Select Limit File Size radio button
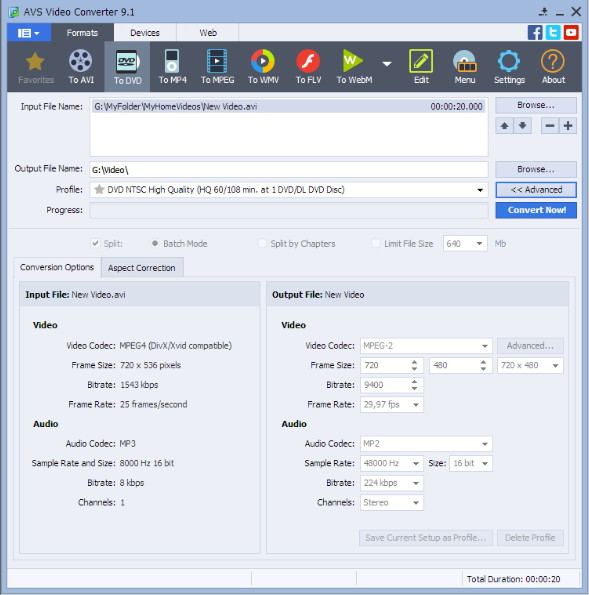The image size is (589, 595). pyautogui.click(x=376, y=243)
